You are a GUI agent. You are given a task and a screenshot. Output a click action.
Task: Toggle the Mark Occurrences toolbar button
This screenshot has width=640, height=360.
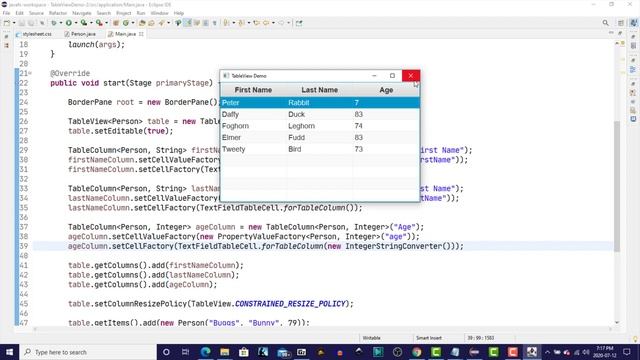click(x=188, y=23)
